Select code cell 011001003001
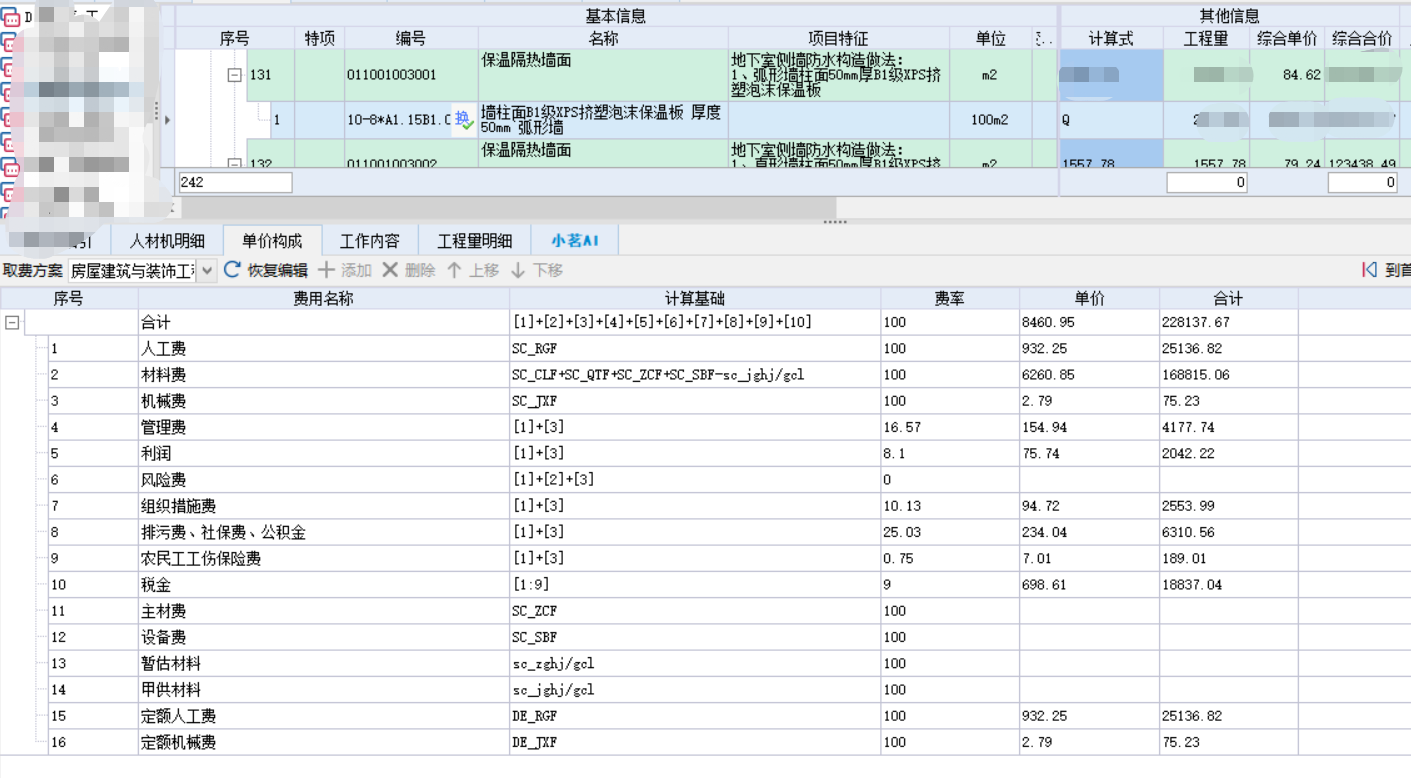This screenshot has width=1411, height=778. tap(410, 75)
